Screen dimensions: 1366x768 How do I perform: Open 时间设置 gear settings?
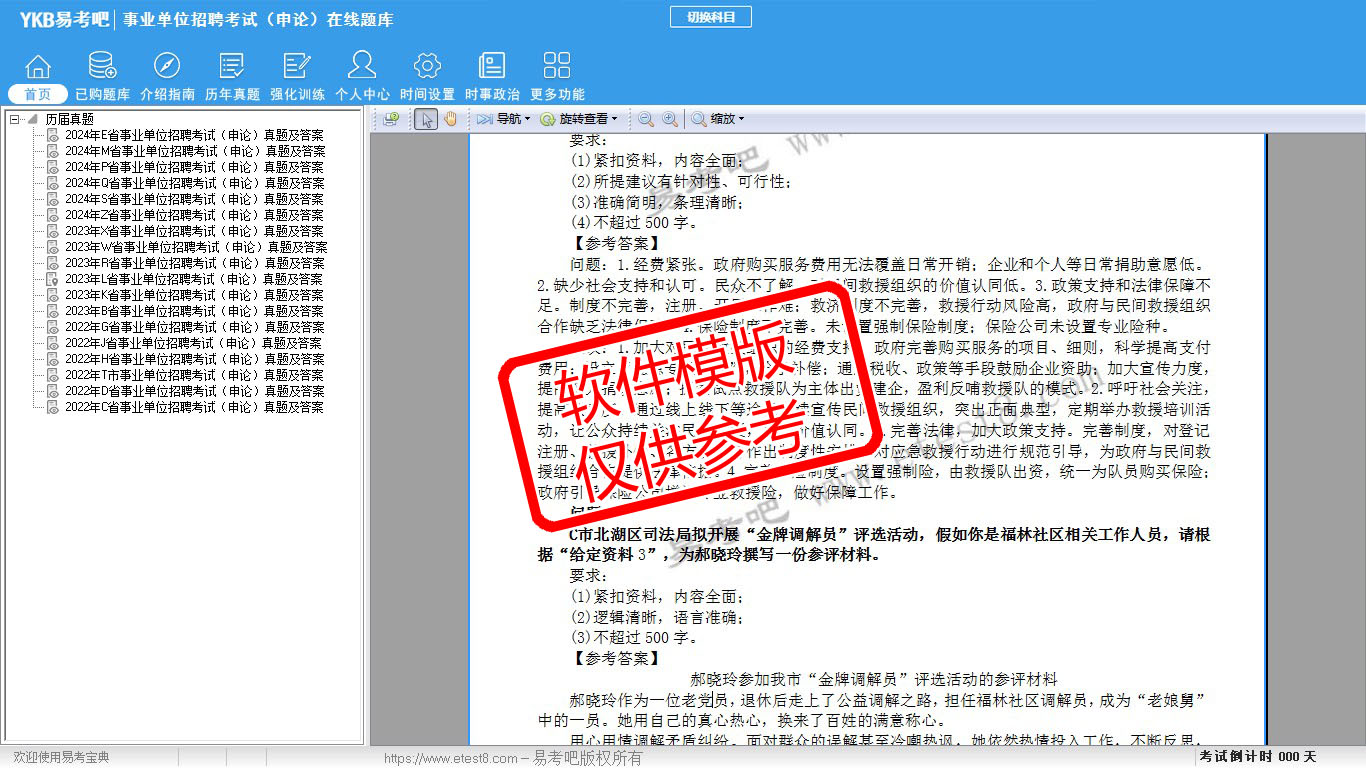427,76
